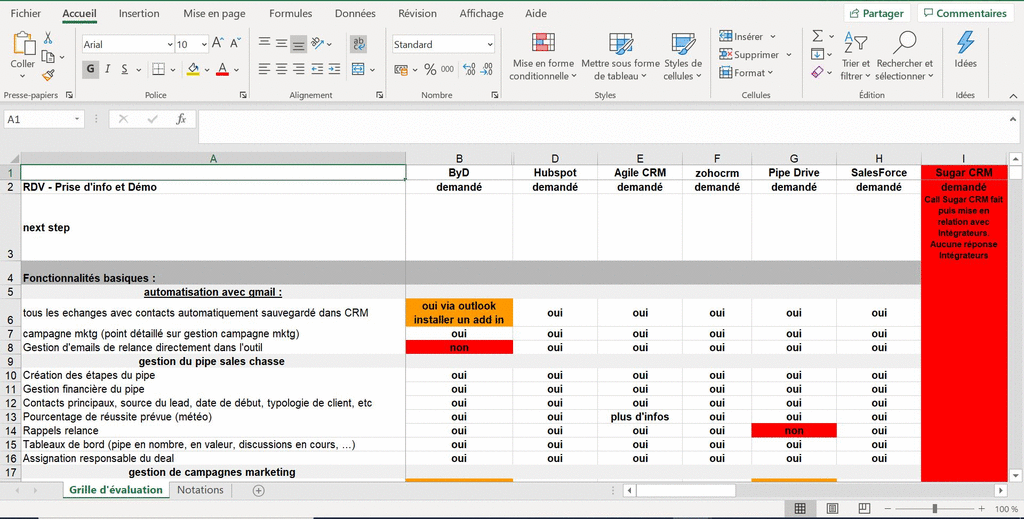This screenshot has width=1024, height=519.
Task: Click the insert function fx icon
Action: click(x=181, y=119)
